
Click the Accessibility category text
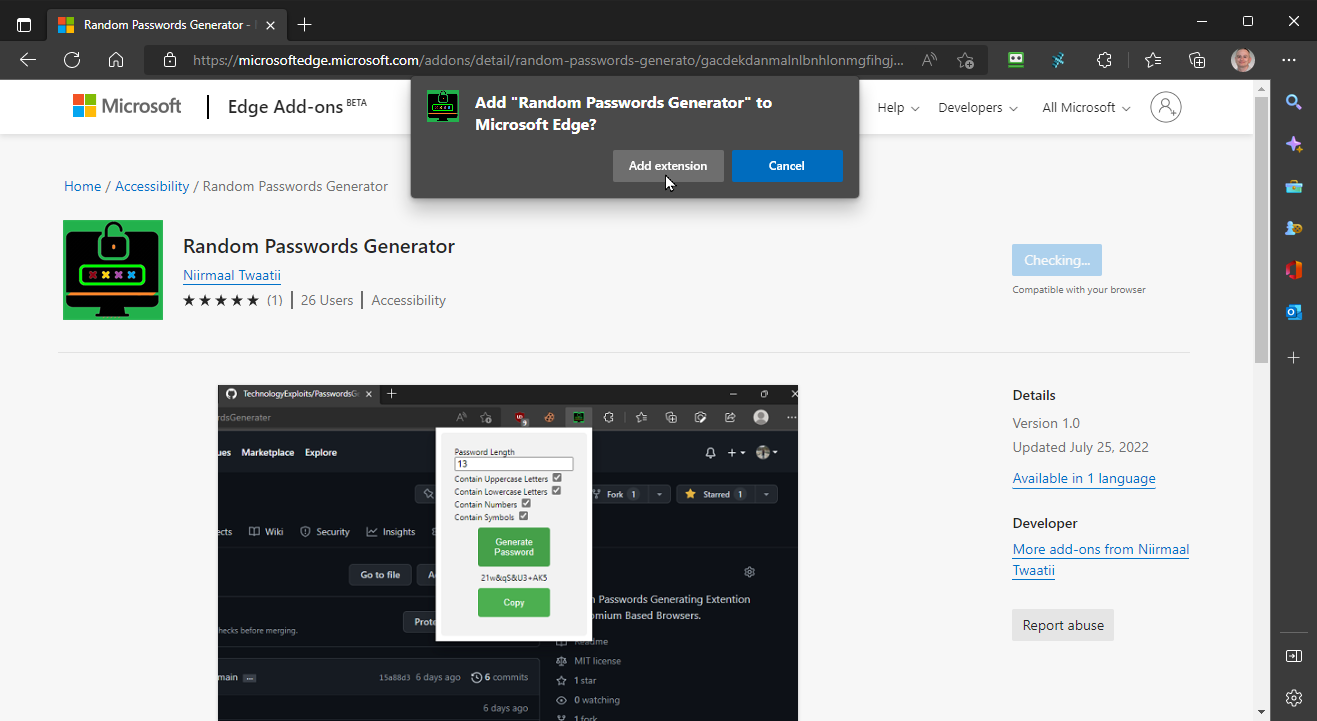408,300
